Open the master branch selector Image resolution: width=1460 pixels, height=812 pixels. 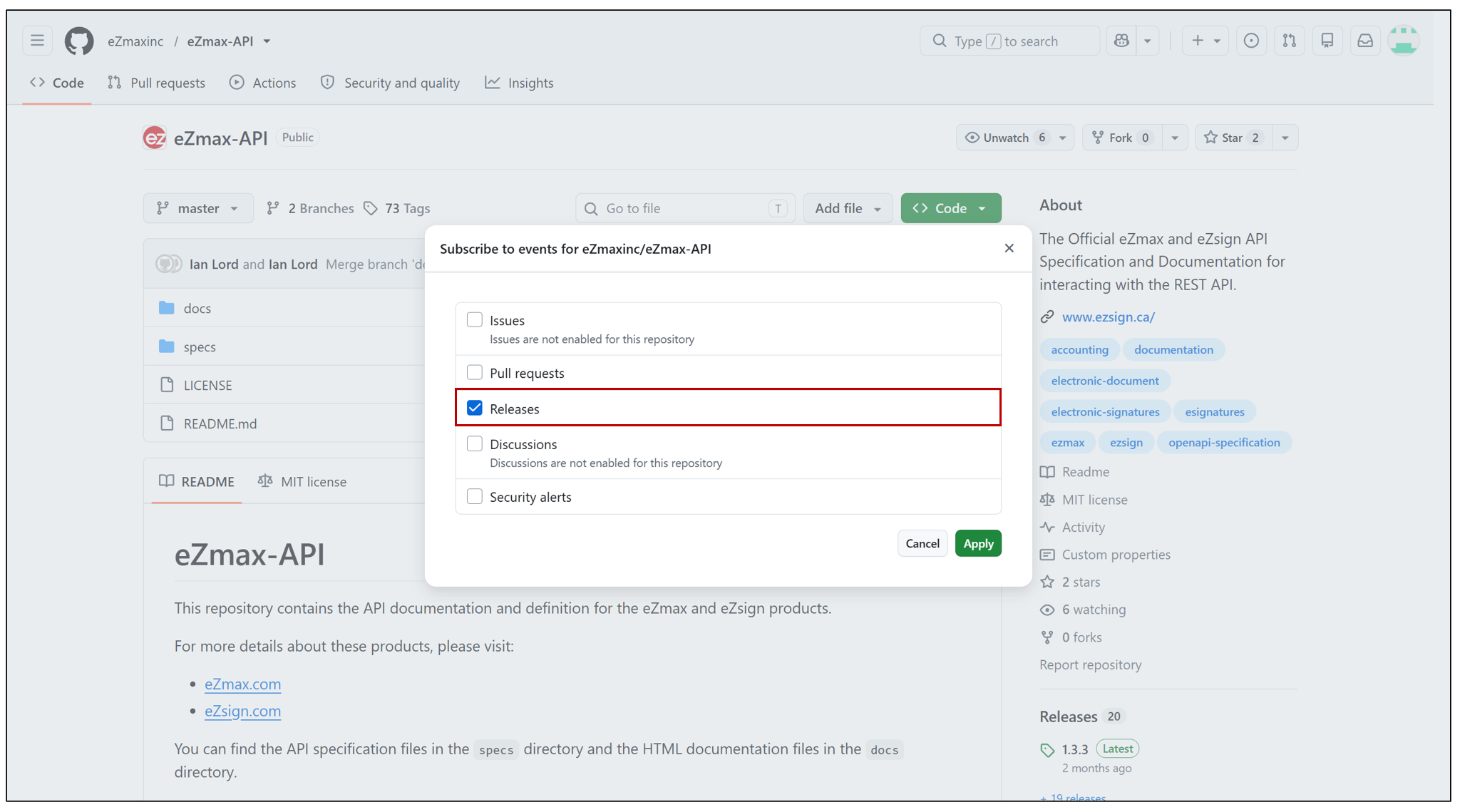pos(198,208)
